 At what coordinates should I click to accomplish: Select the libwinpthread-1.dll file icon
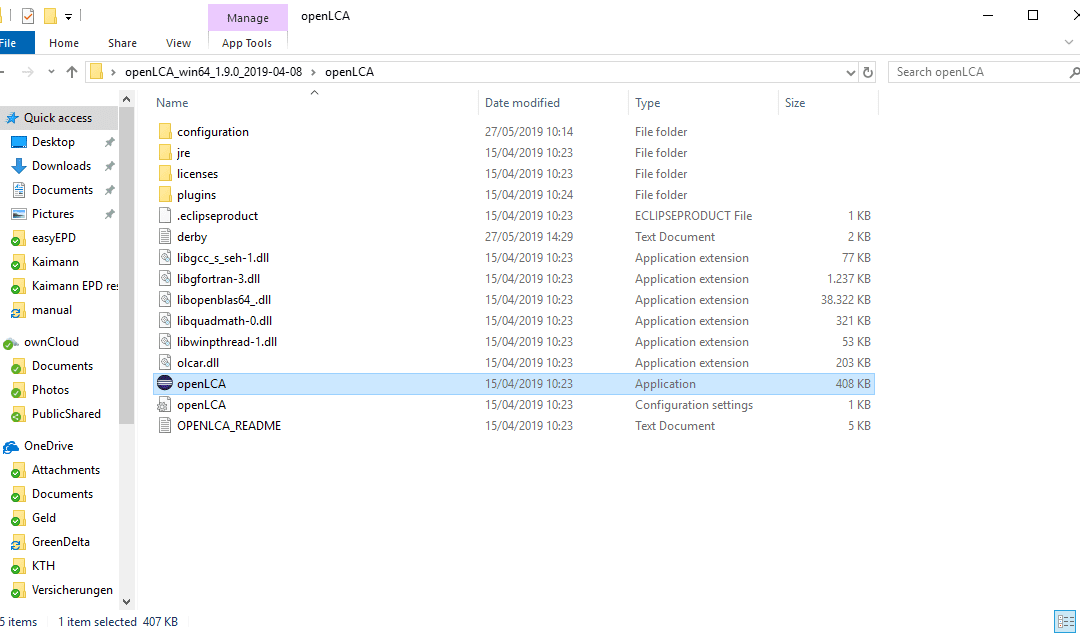tap(165, 342)
